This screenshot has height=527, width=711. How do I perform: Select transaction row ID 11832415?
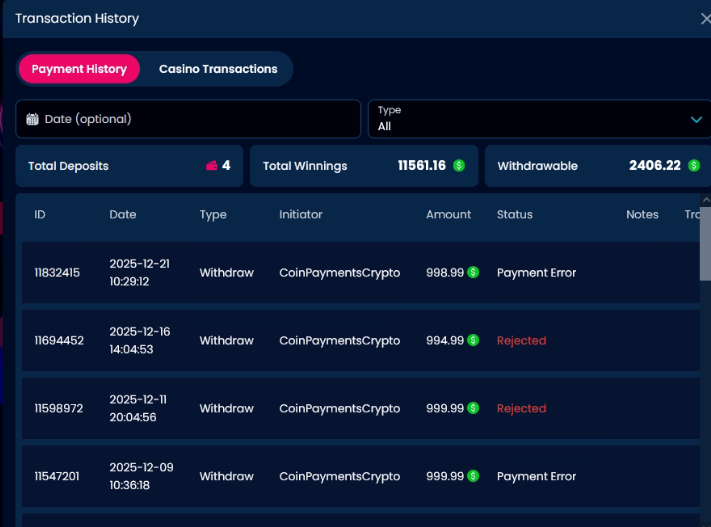(57, 272)
